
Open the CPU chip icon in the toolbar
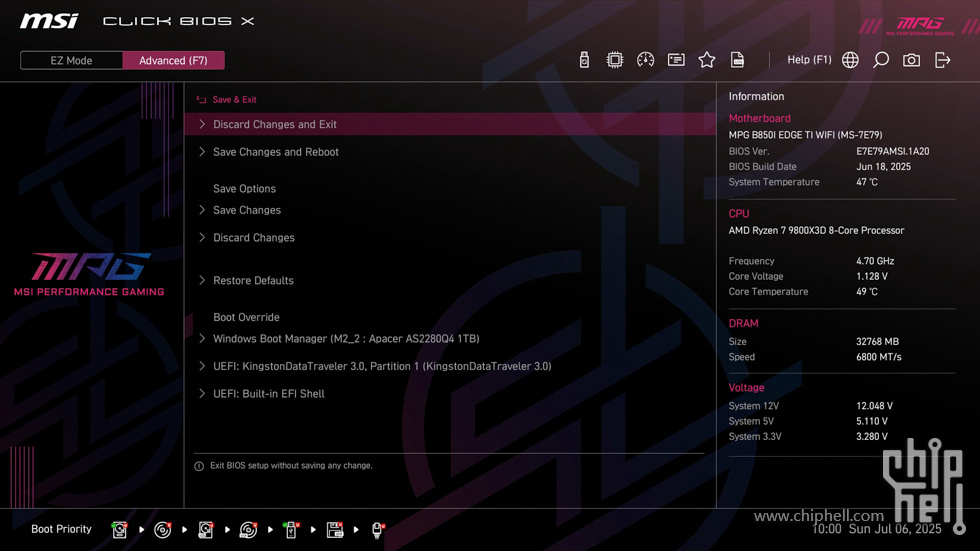(x=614, y=60)
